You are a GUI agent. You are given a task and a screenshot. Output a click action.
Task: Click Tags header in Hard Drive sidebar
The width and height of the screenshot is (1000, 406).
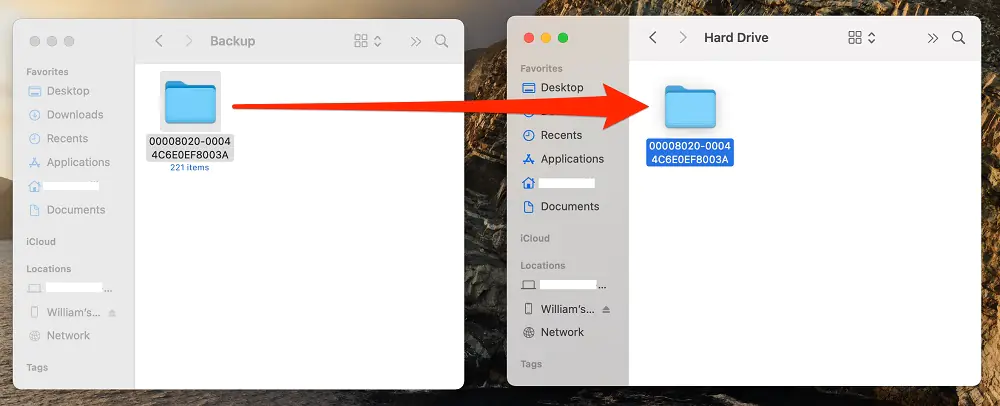[531, 364]
